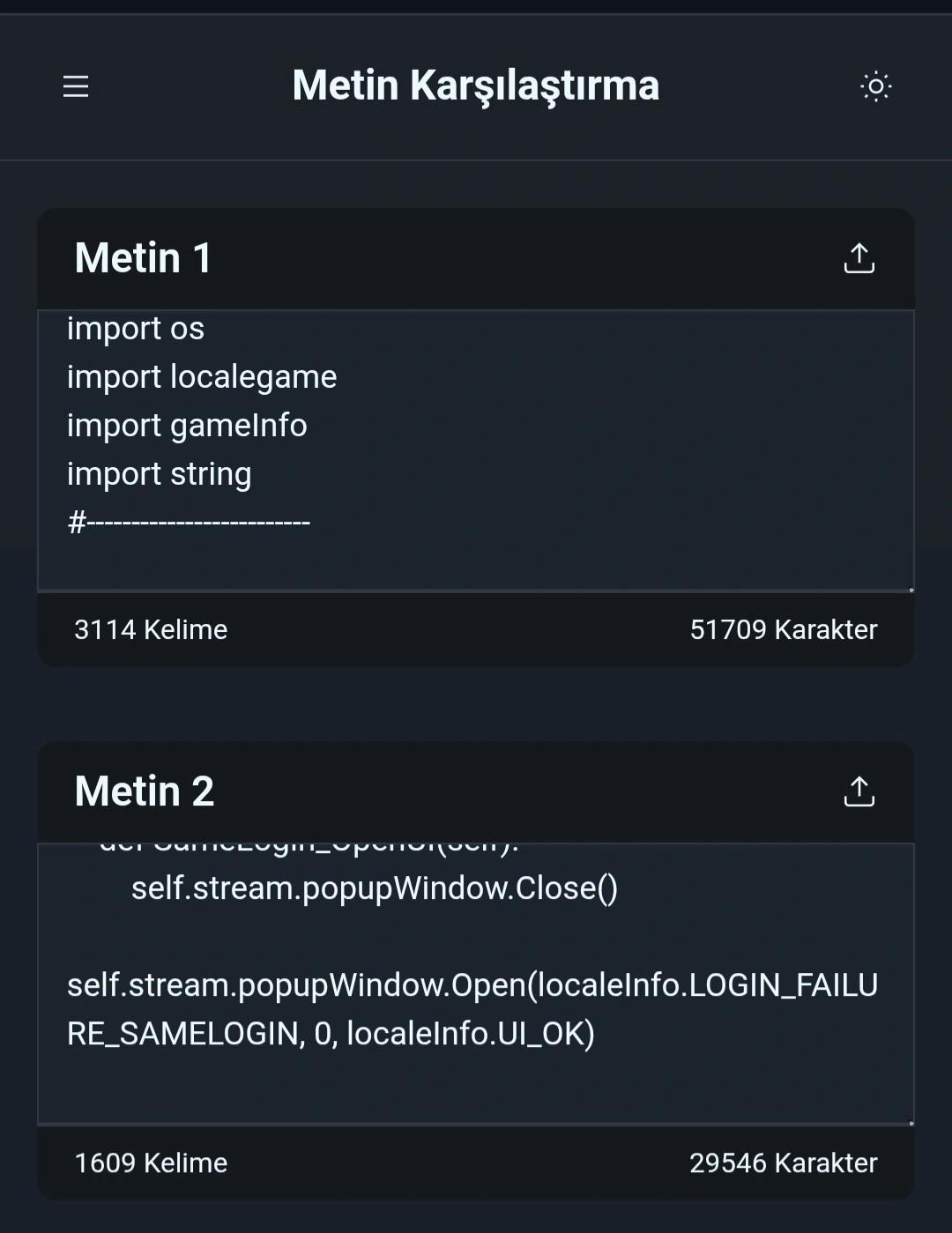Upload a file into Metin 2
Screen dimensions: 952x1233
click(859, 791)
